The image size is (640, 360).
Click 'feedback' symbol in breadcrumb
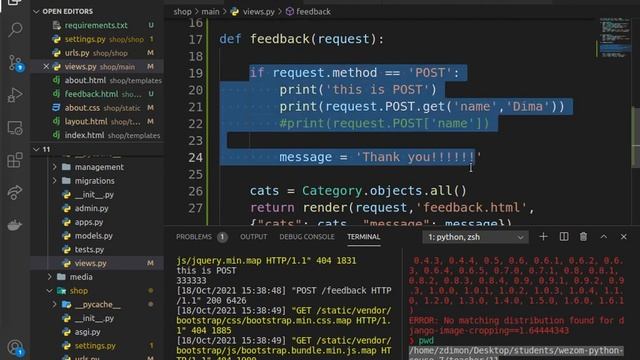coord(313,12)
